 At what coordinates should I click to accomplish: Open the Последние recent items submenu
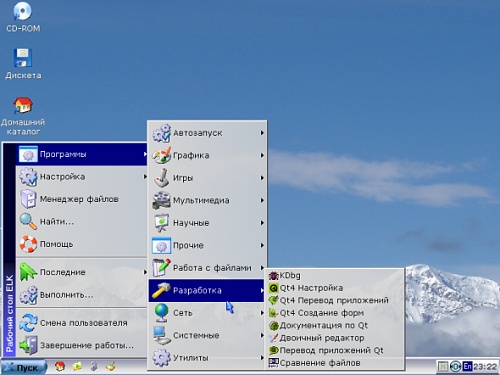tap(82, 272)
